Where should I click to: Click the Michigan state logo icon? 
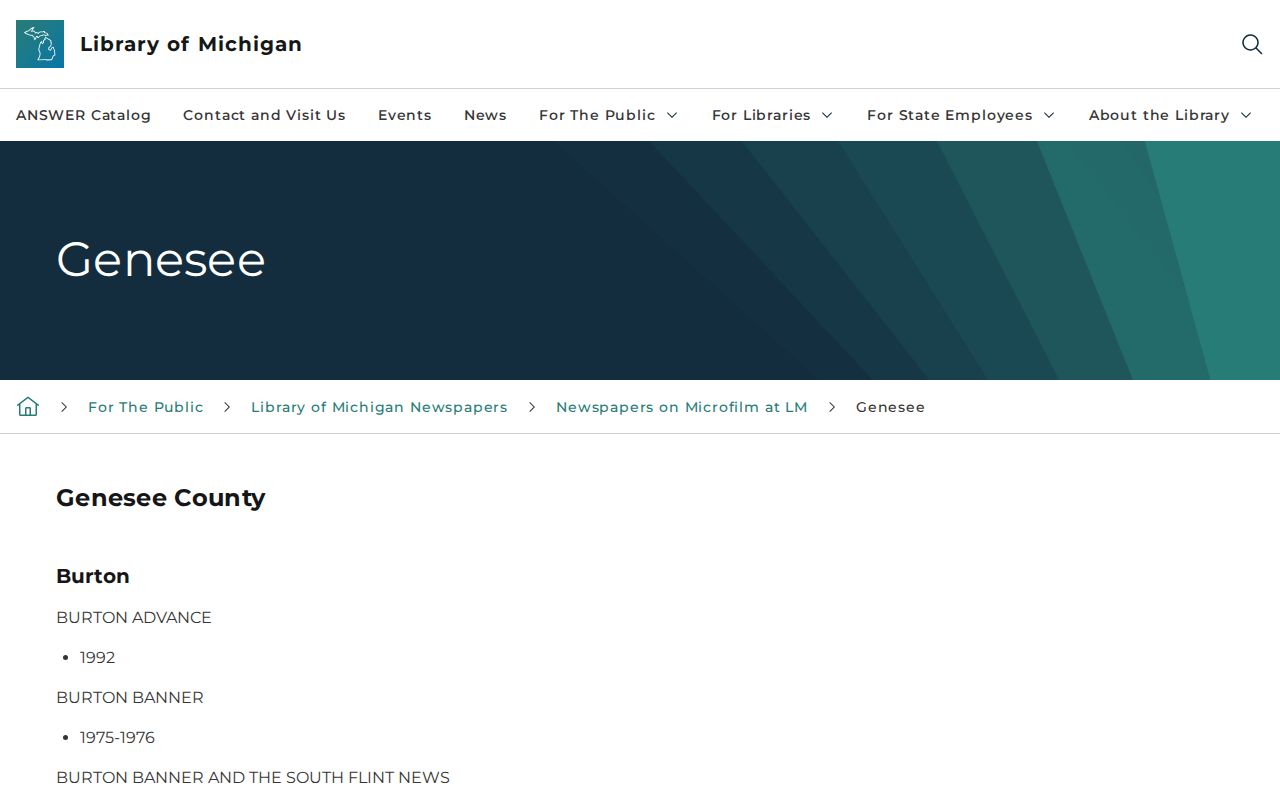coord(40,44)
